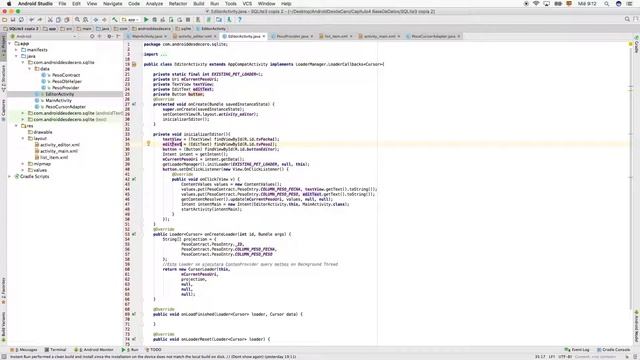Open the Build menu
This screenshot has width=640, height=360.
[x=199, y=4]
